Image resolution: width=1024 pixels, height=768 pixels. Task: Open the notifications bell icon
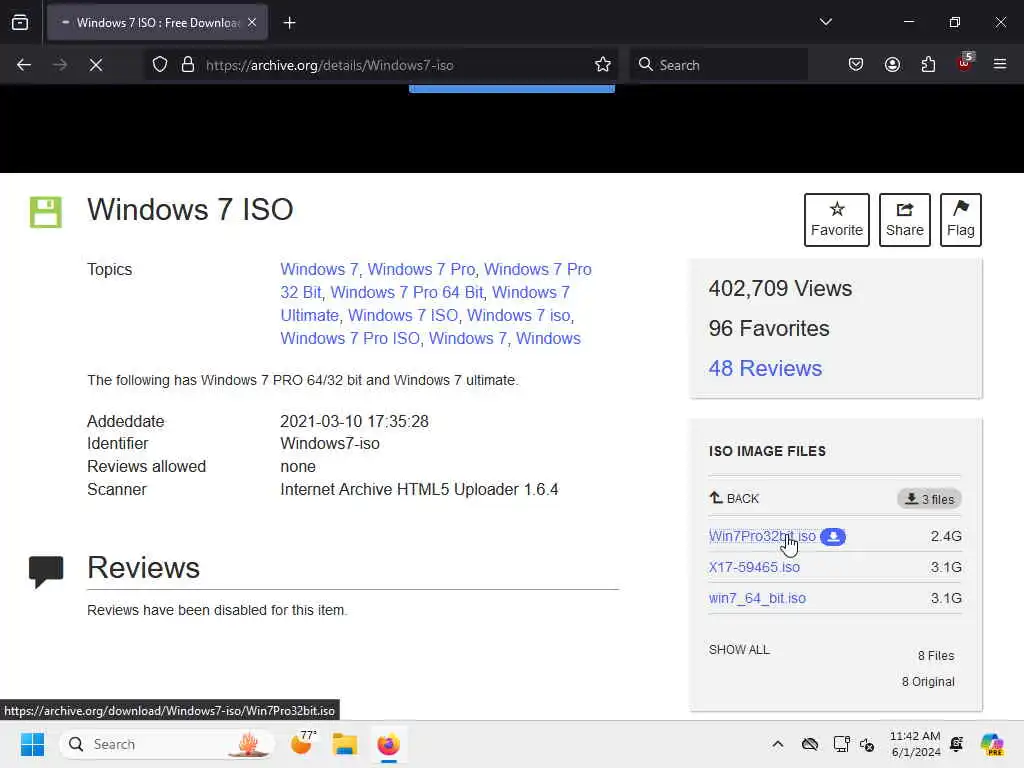957,744
